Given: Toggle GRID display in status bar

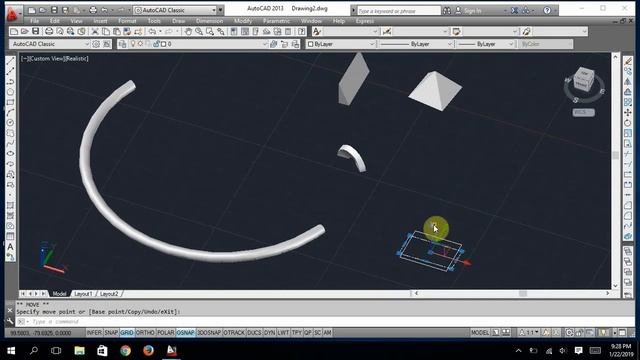Looking at the screenshot, I should tap(127, 333).
